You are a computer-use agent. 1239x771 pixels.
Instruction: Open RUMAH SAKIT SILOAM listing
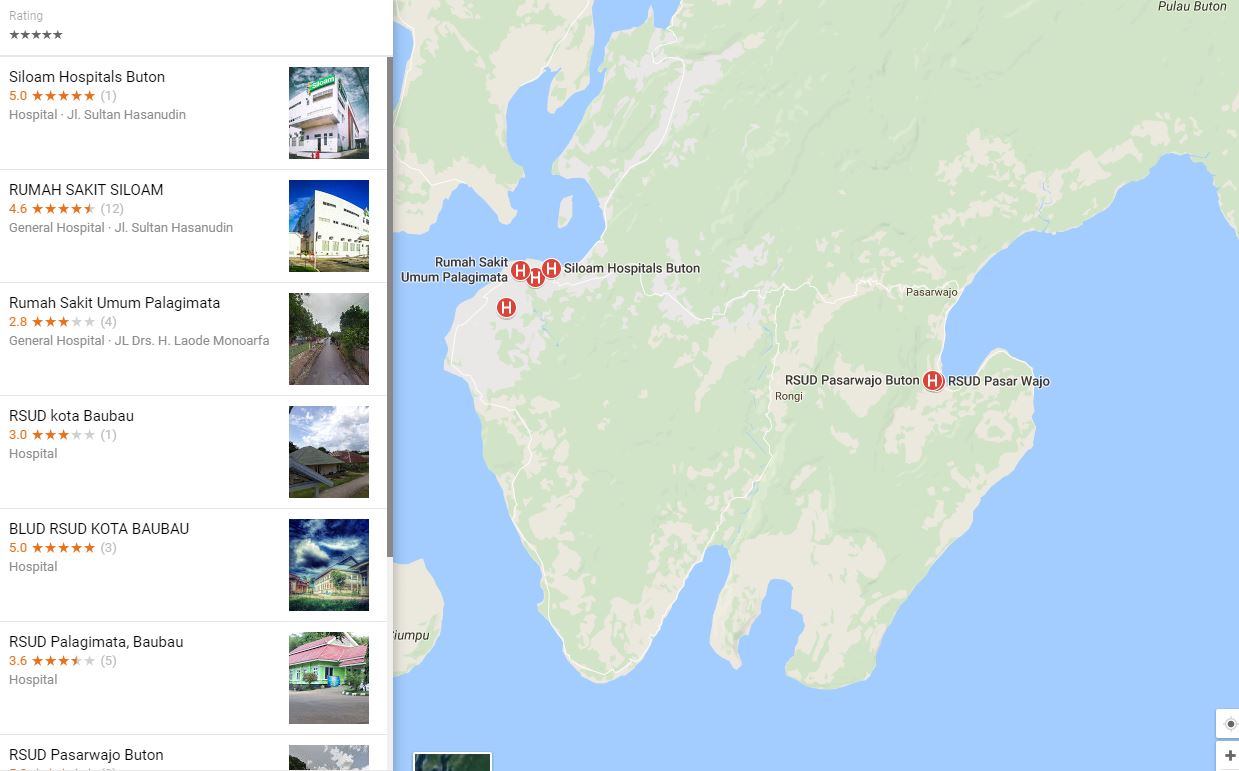pos(193,226)
